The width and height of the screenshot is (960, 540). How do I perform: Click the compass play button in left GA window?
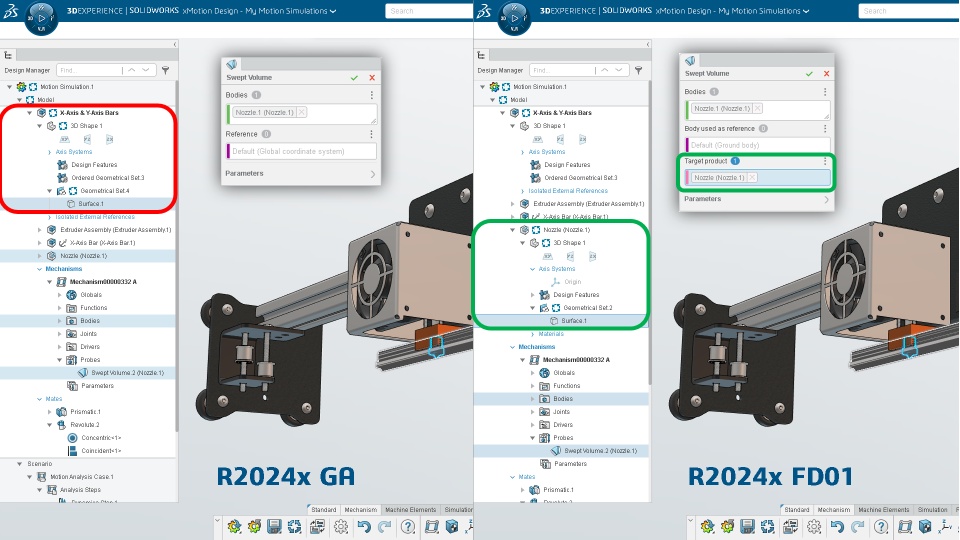41,18
